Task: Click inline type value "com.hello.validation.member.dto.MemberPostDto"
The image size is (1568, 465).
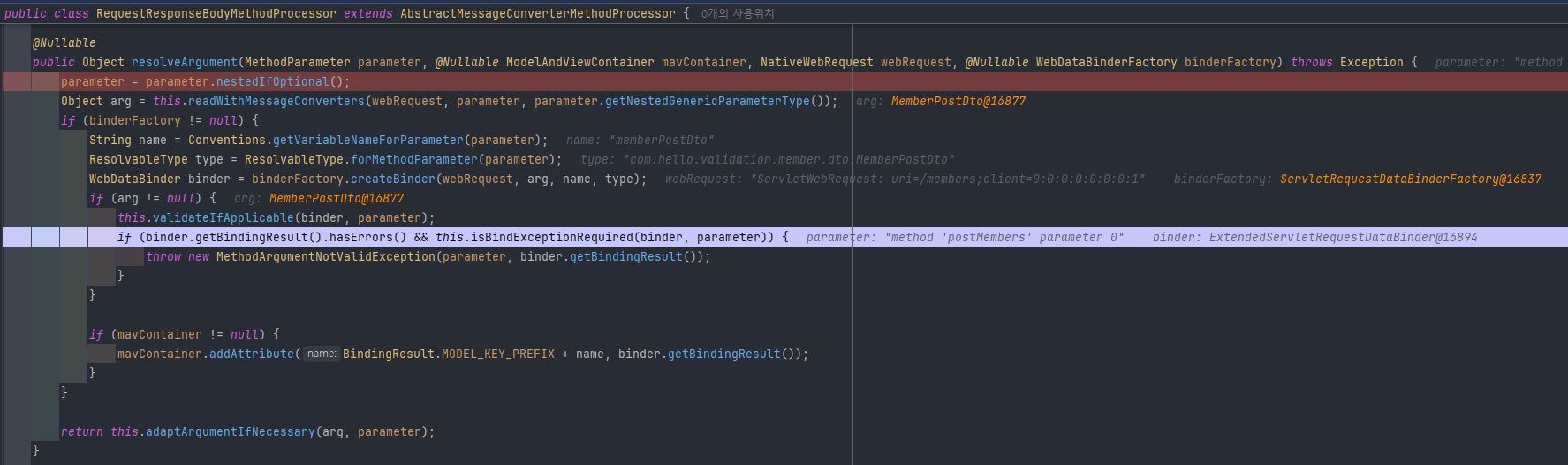Action: click(789, 159)
